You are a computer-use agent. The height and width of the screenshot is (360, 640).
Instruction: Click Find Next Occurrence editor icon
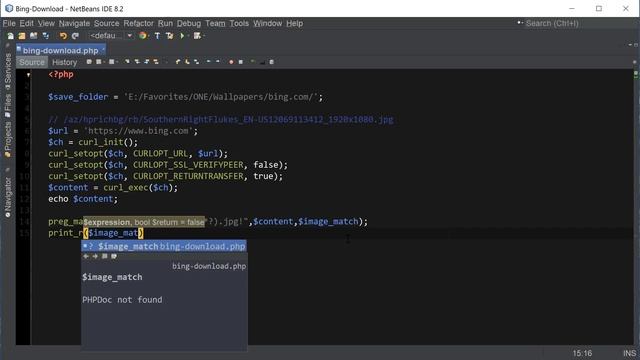(x=147, y=62)
